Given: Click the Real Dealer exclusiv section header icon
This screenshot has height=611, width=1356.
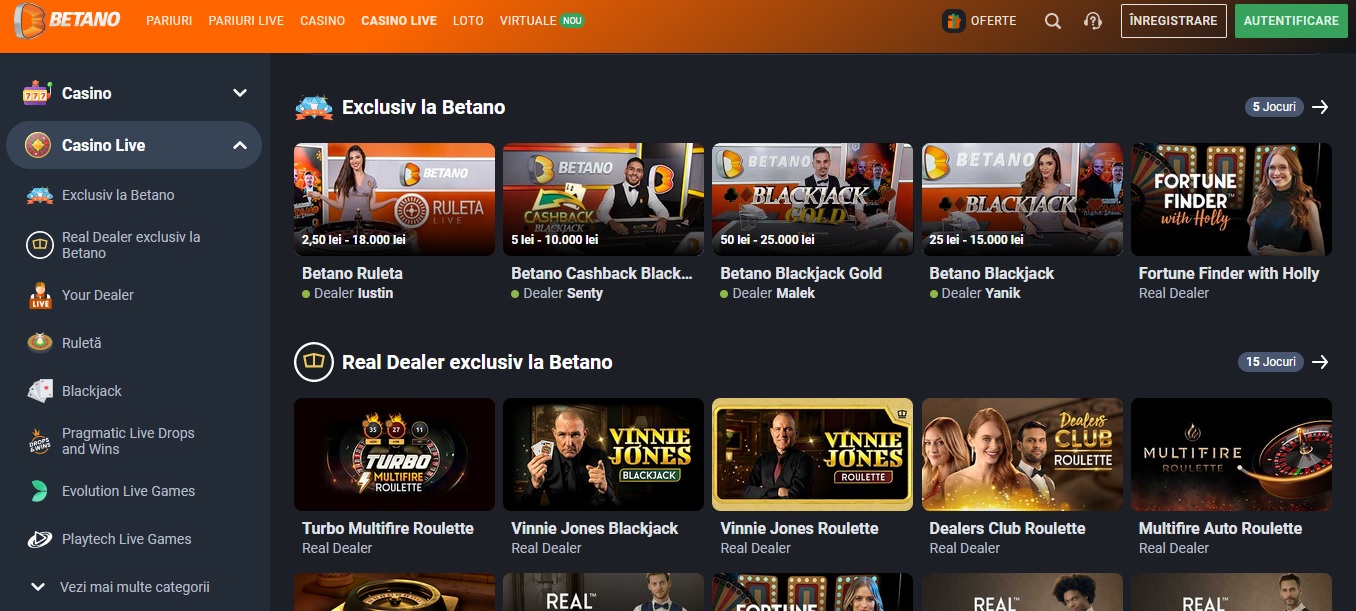Looking at the screenshot, I should click(313, 362).
